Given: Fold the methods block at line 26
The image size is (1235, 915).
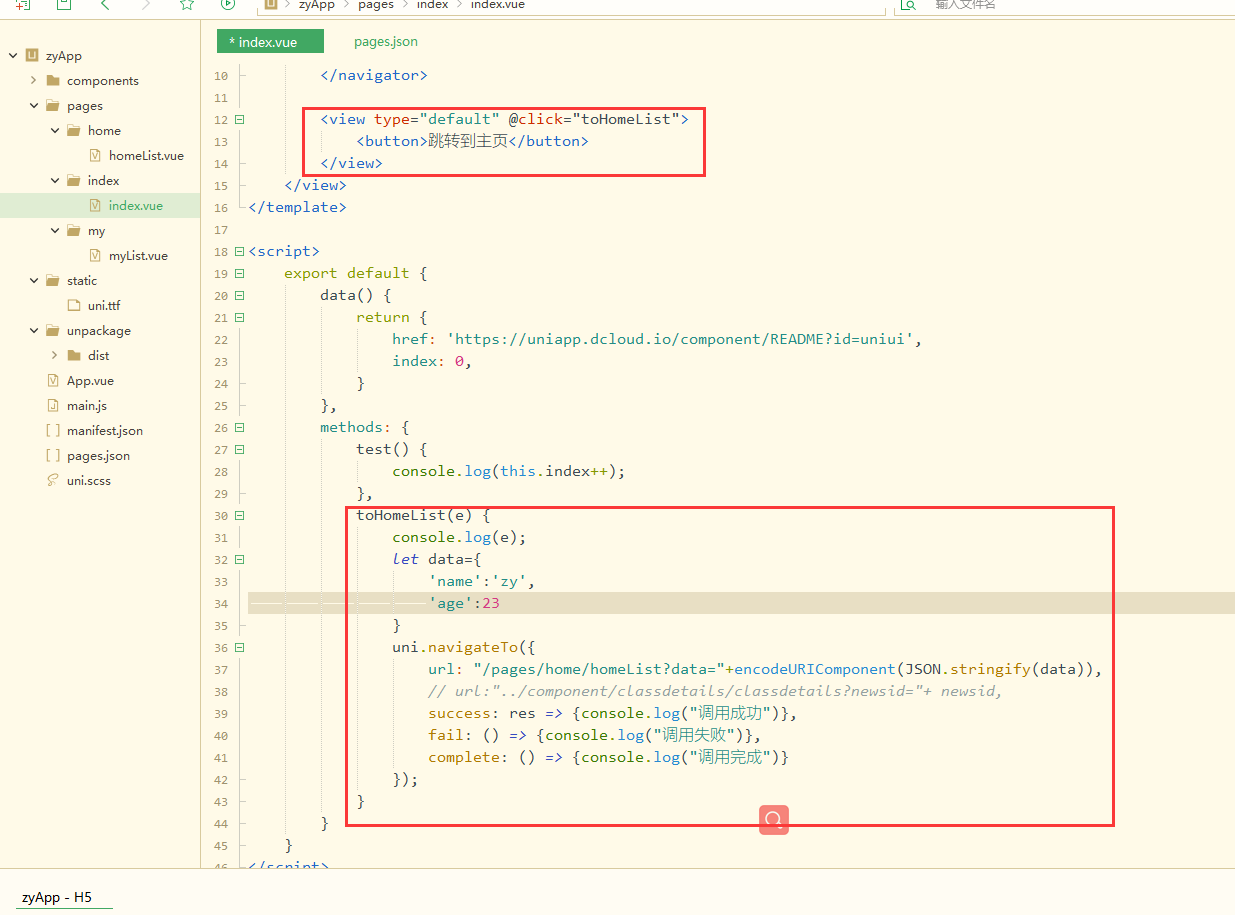Looking at the screenshot, I should click(239, 428).
